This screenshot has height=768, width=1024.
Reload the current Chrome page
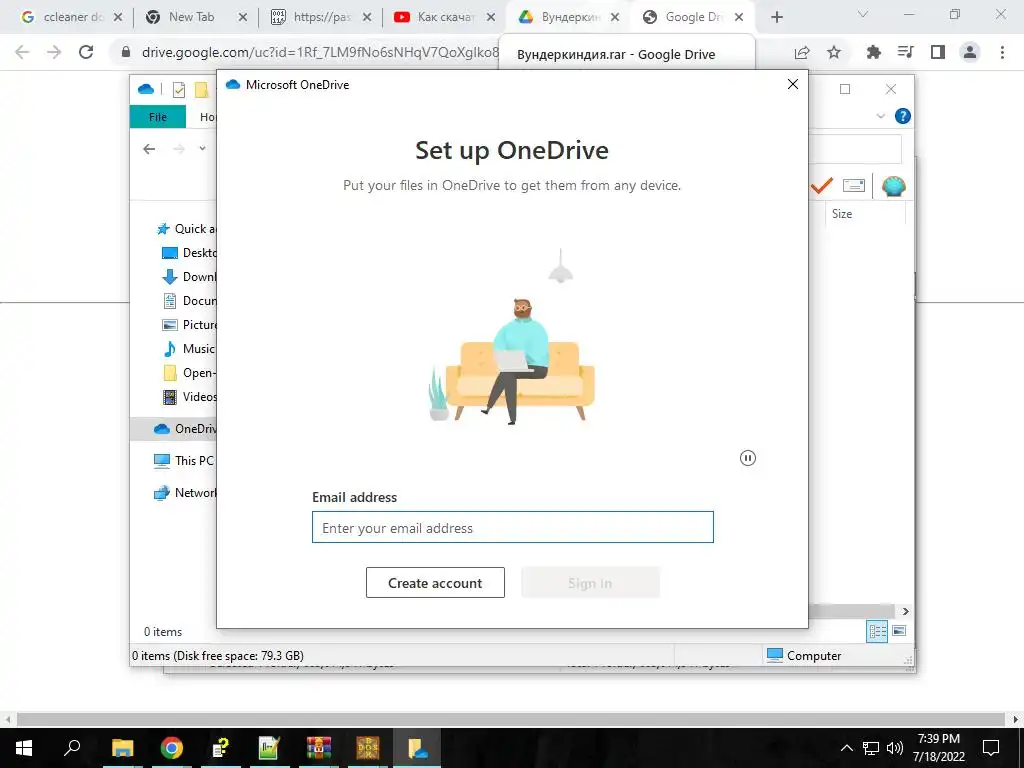[x=86, y=52]
